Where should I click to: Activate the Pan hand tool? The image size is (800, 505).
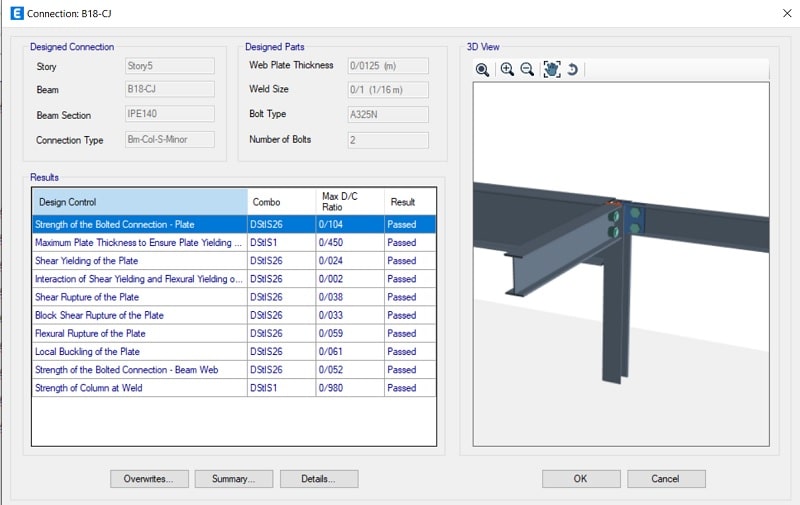(x=552, y=69)
